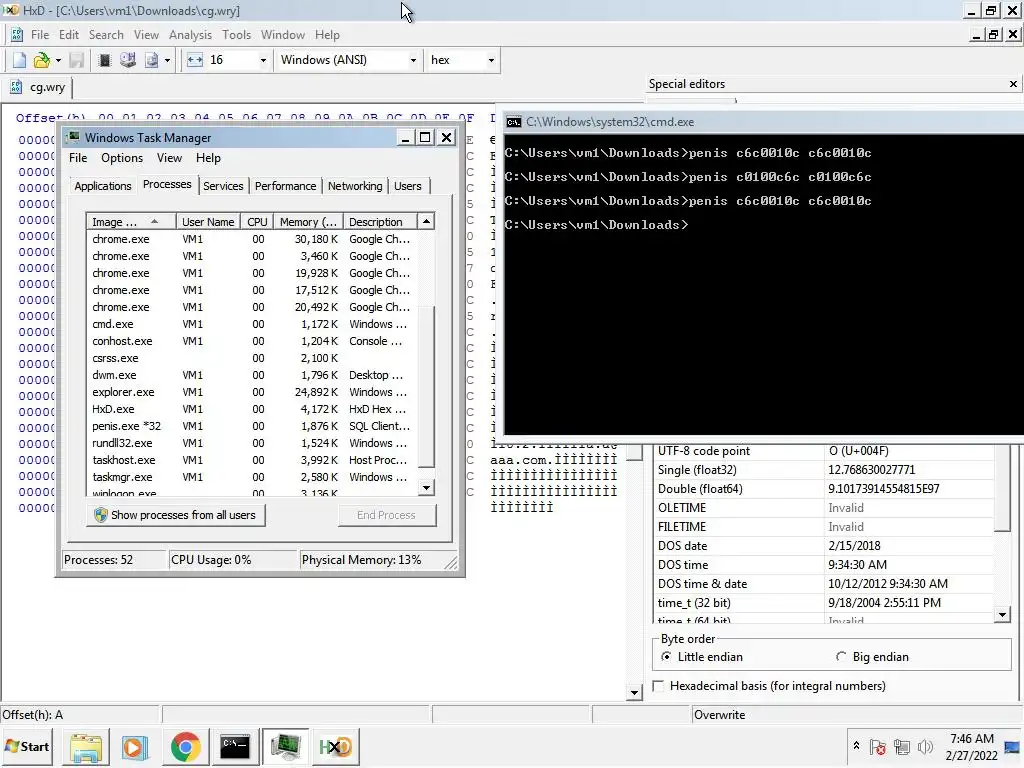Open the Open-file dropdown arrow in HxD toolbar

click(x=58, y=61)
